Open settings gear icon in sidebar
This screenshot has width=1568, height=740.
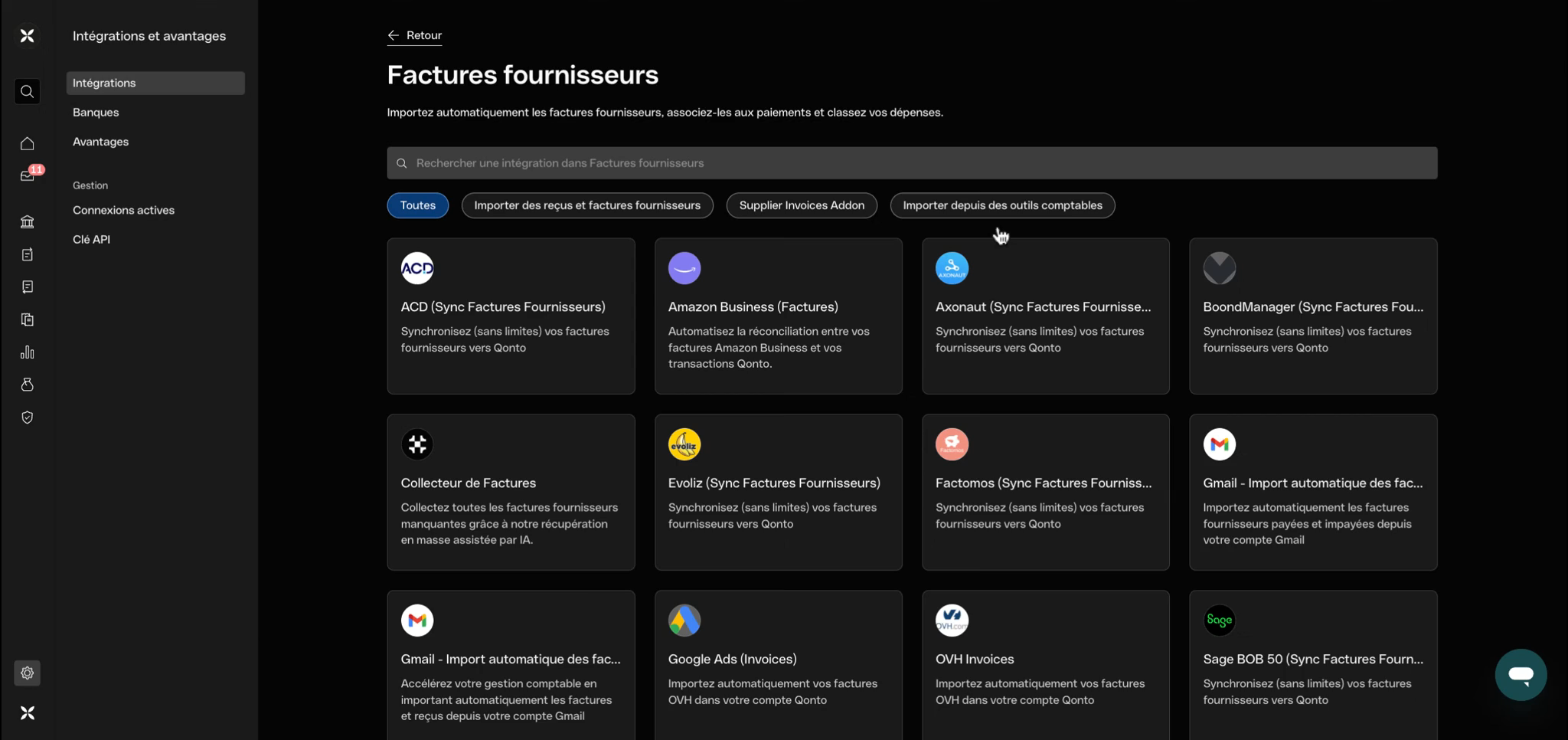(28, 673)
